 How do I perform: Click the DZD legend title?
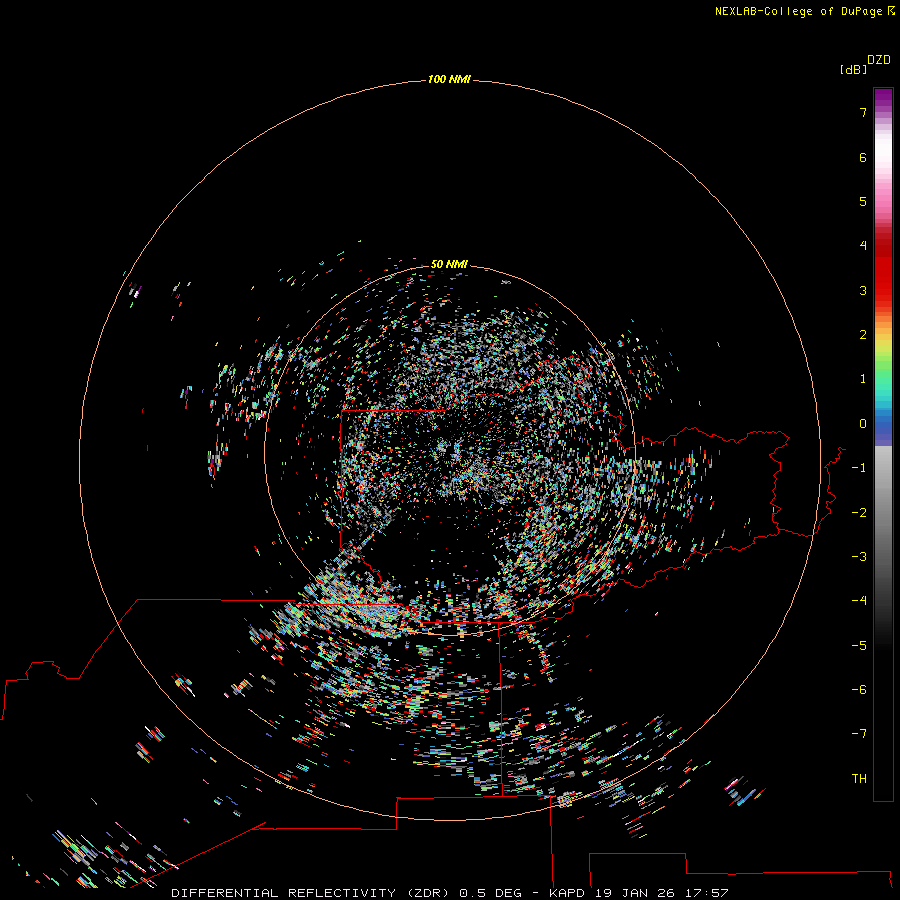coord(879,60)
